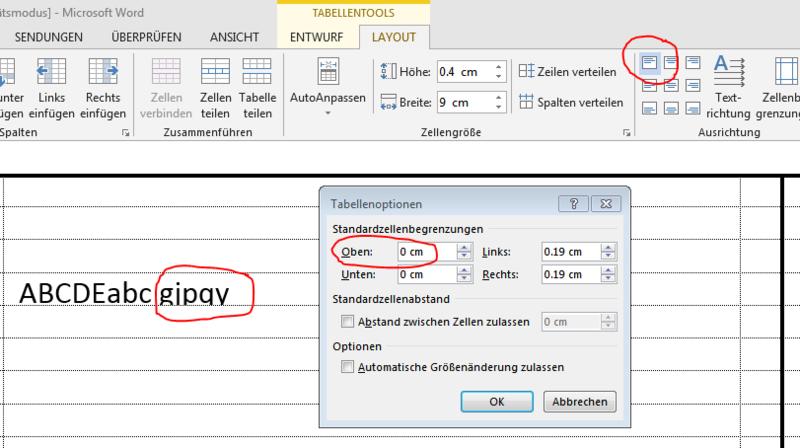Screen dimensions: 800x448
Task: Select the align bottom right icon
Action: tap(693, 108)
